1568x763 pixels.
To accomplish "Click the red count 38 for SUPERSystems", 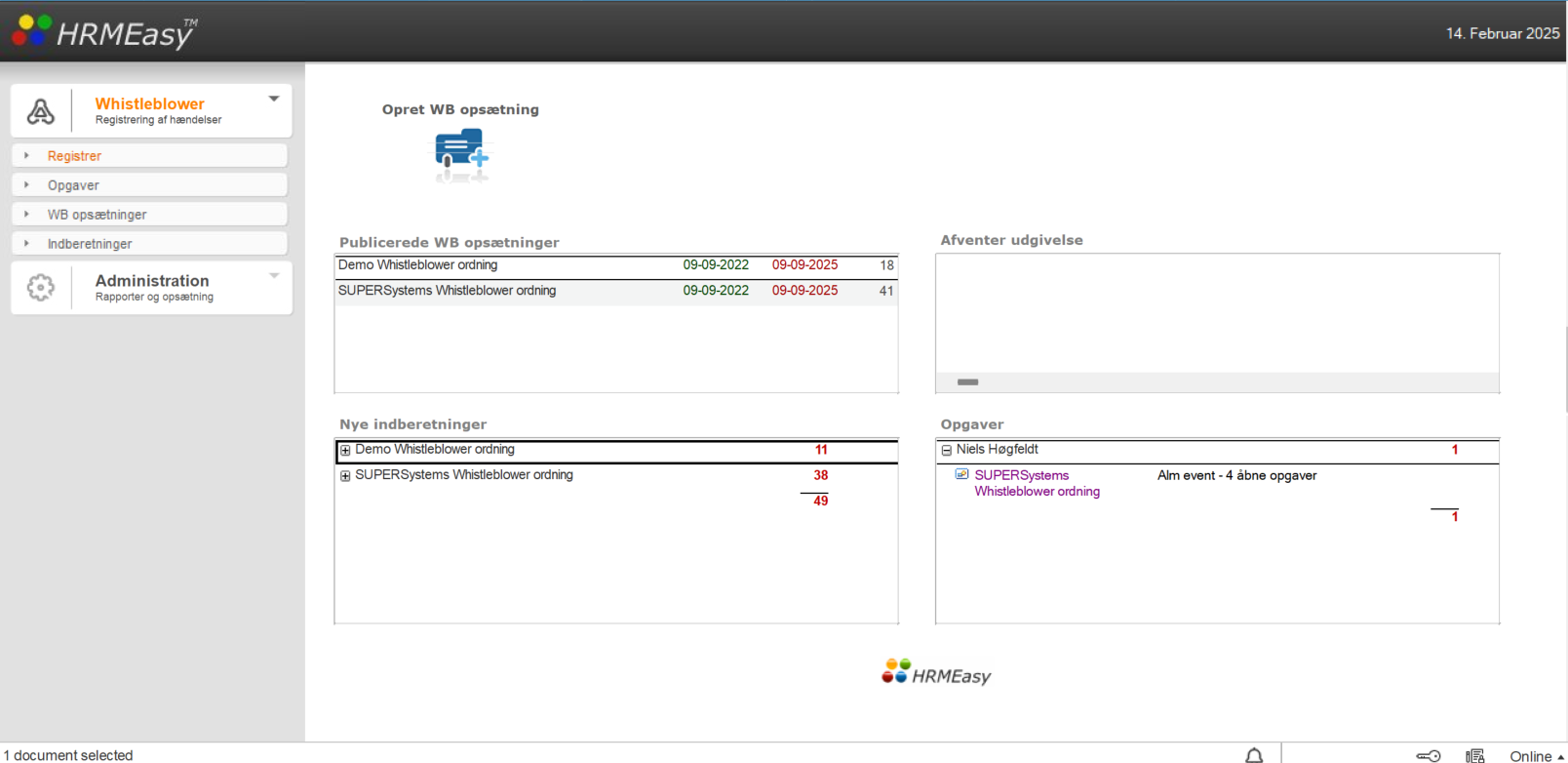I will point(821,475).
